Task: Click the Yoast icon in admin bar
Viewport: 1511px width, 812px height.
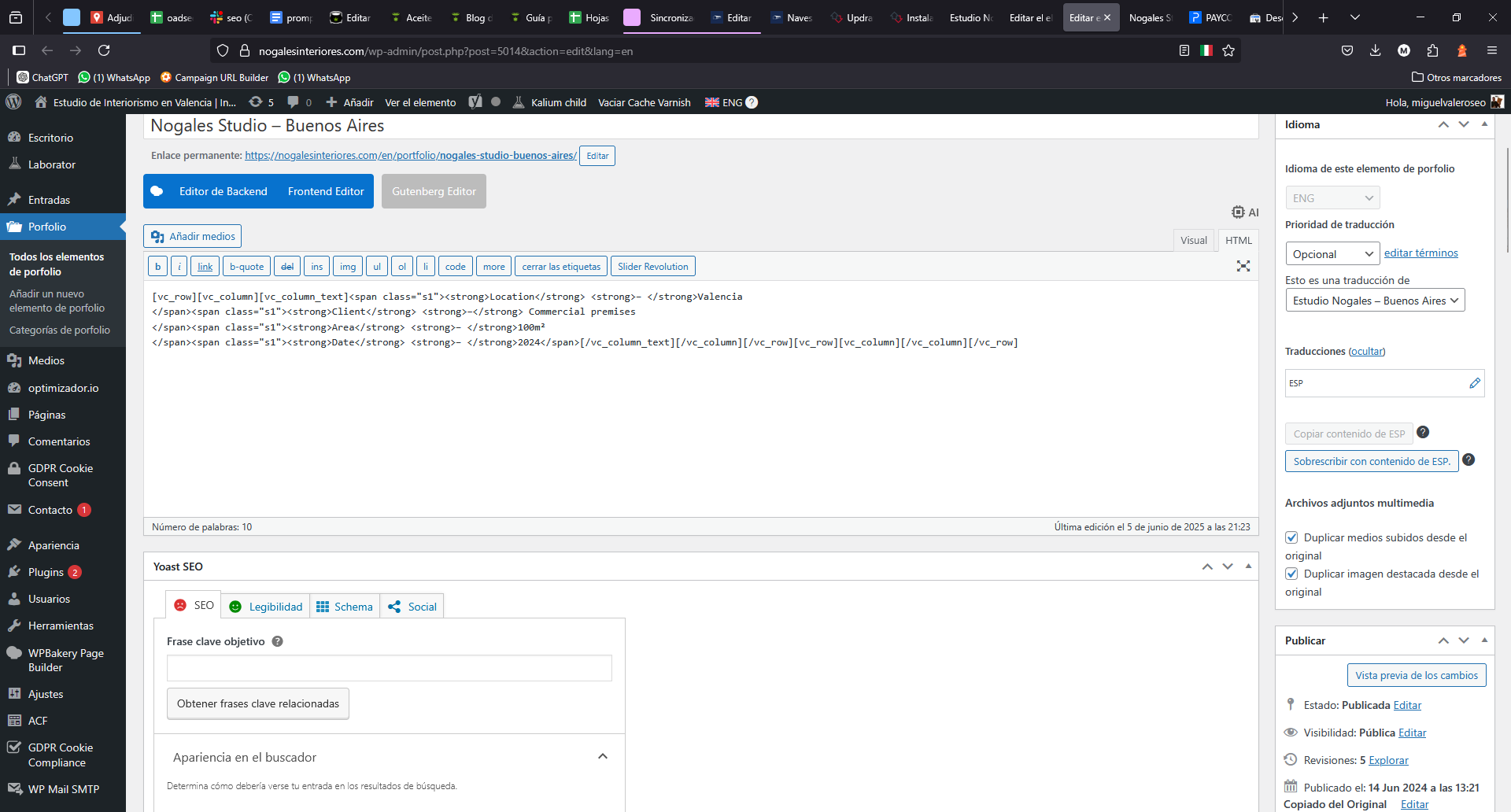Action: click(x=475, y=102)
